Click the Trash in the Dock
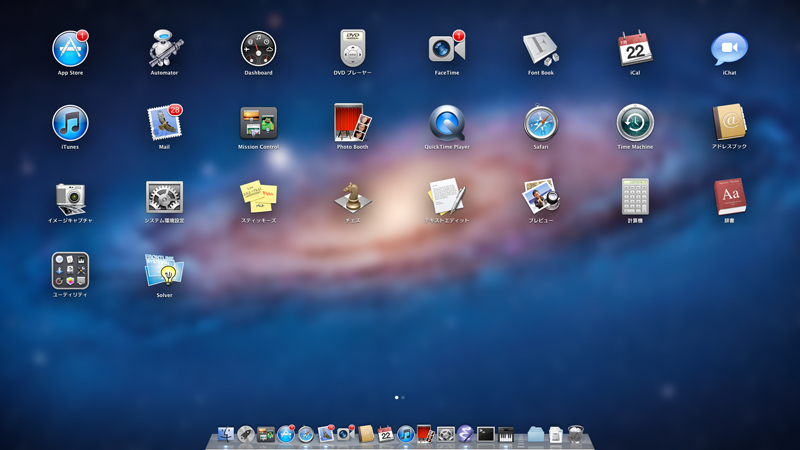The width and height of the screenshot is (800, 450). pos(577,435)
